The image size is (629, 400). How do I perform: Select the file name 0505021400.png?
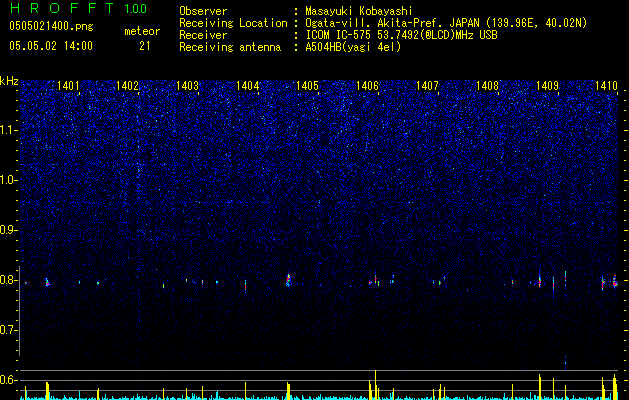(x=51, y=26)
